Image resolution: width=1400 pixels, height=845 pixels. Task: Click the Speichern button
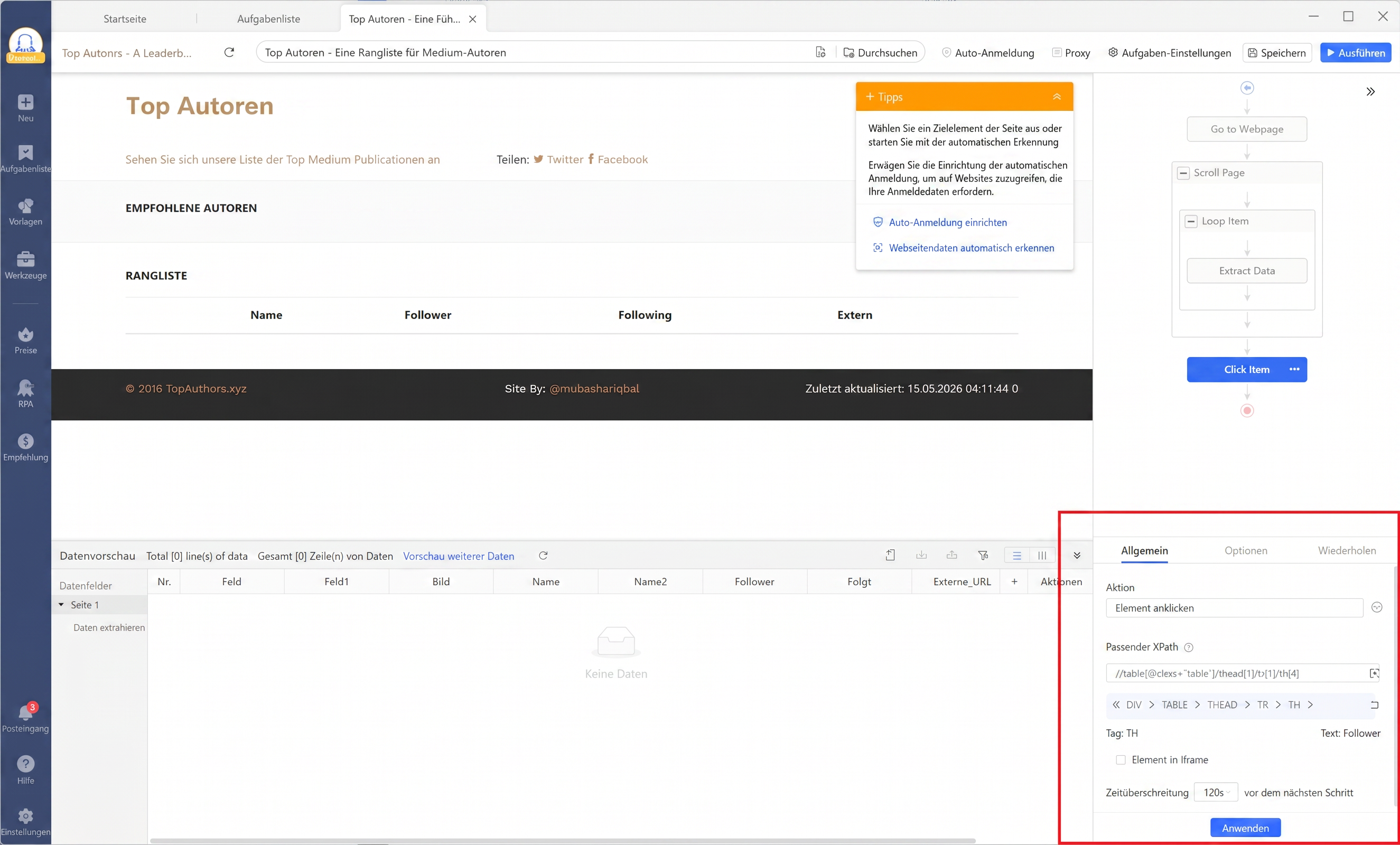(1277, 53)
